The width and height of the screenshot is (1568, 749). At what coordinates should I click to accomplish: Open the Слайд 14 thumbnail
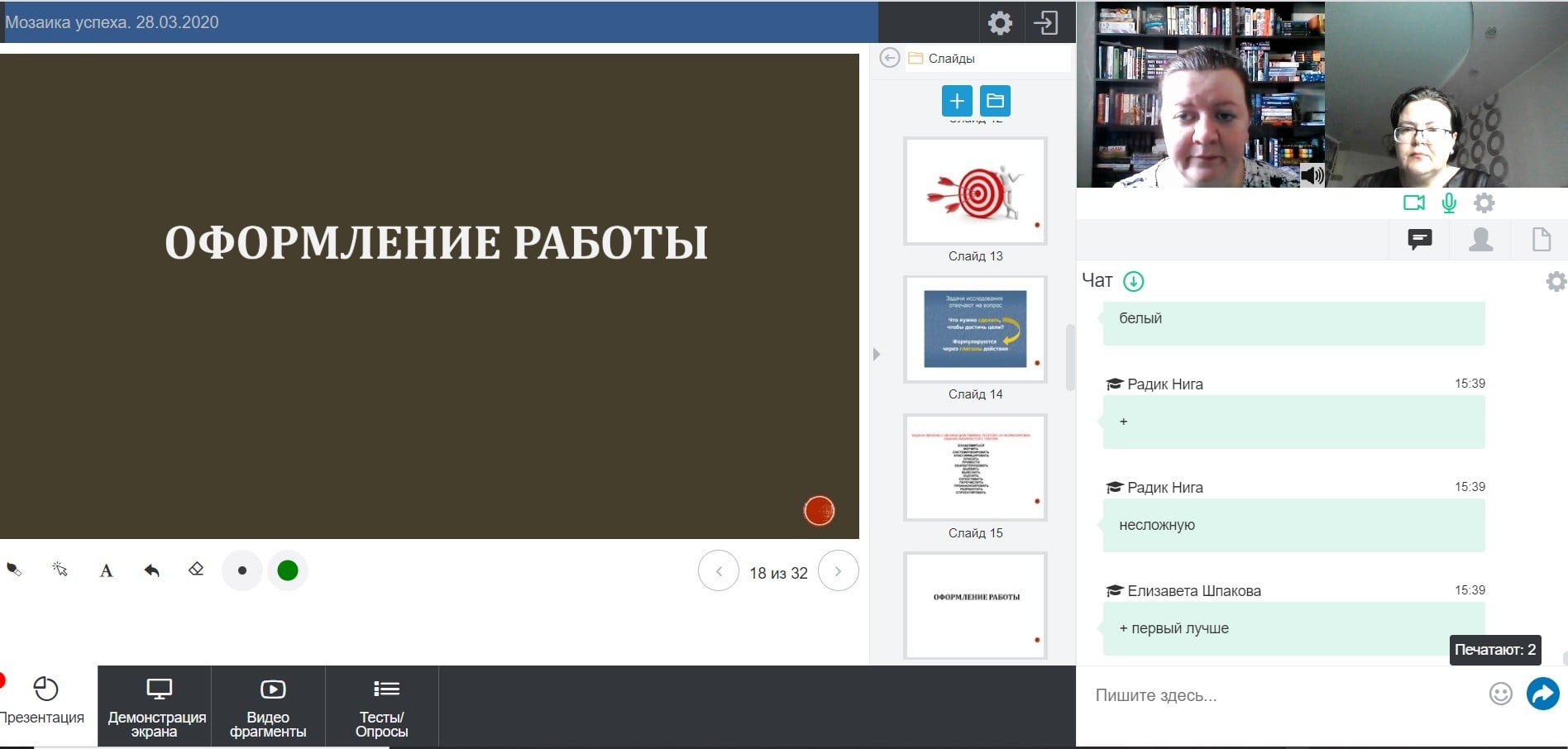(975, 329)
